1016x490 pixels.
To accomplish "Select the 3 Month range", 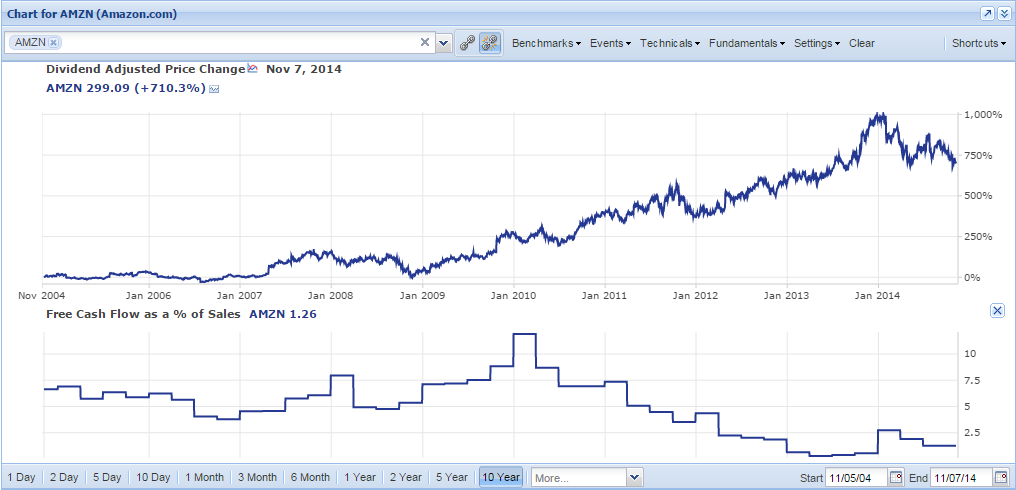I will [x=258, y=477].
